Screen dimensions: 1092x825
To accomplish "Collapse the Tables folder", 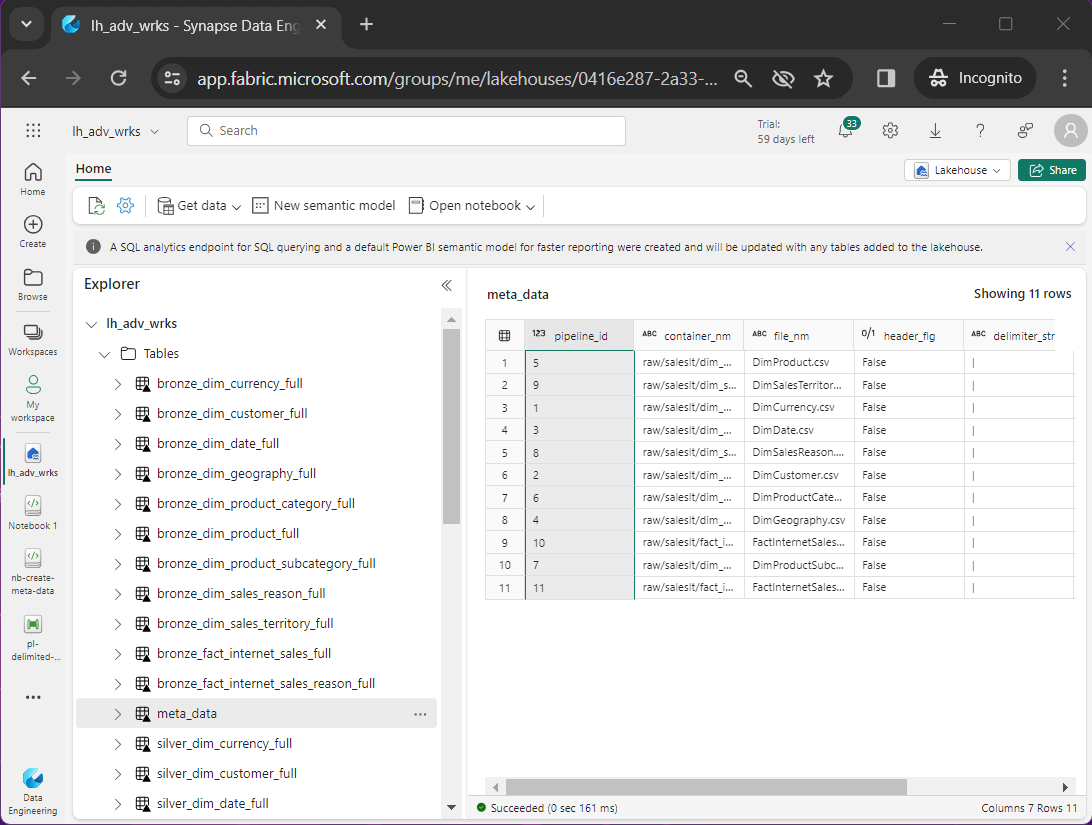I will click(104, 354).
